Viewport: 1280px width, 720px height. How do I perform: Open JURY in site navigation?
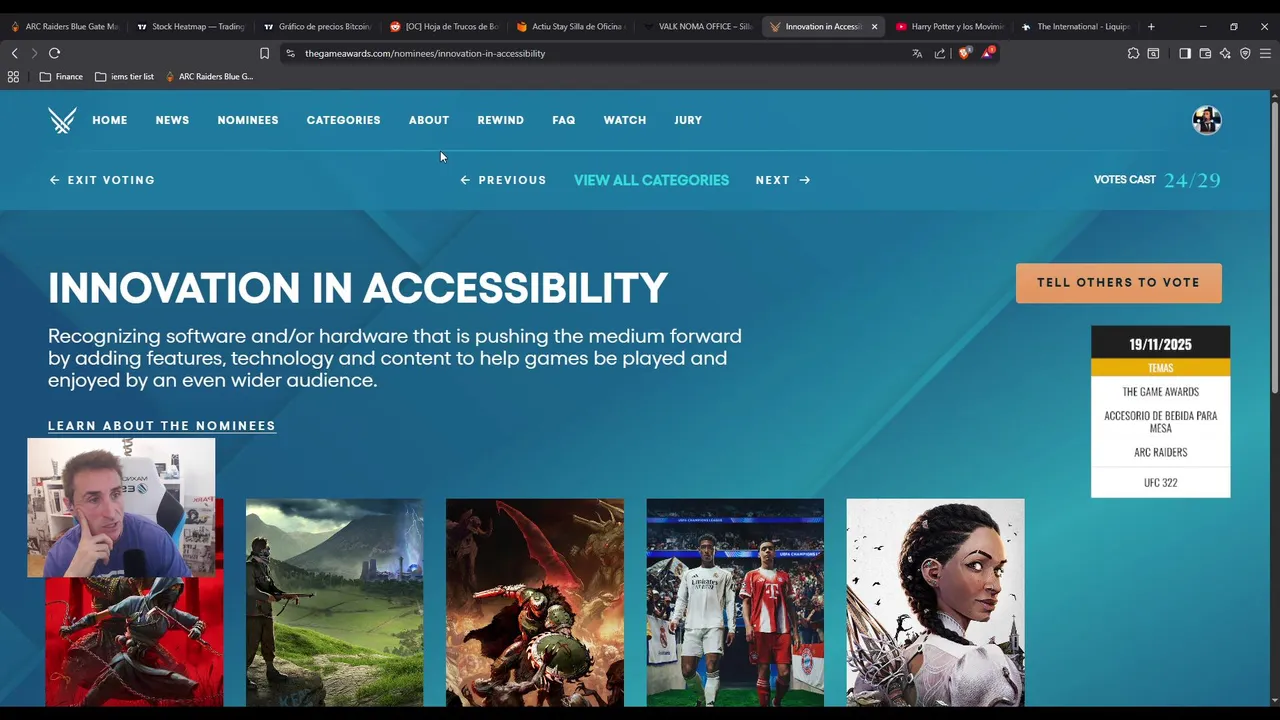click(688, 120)
